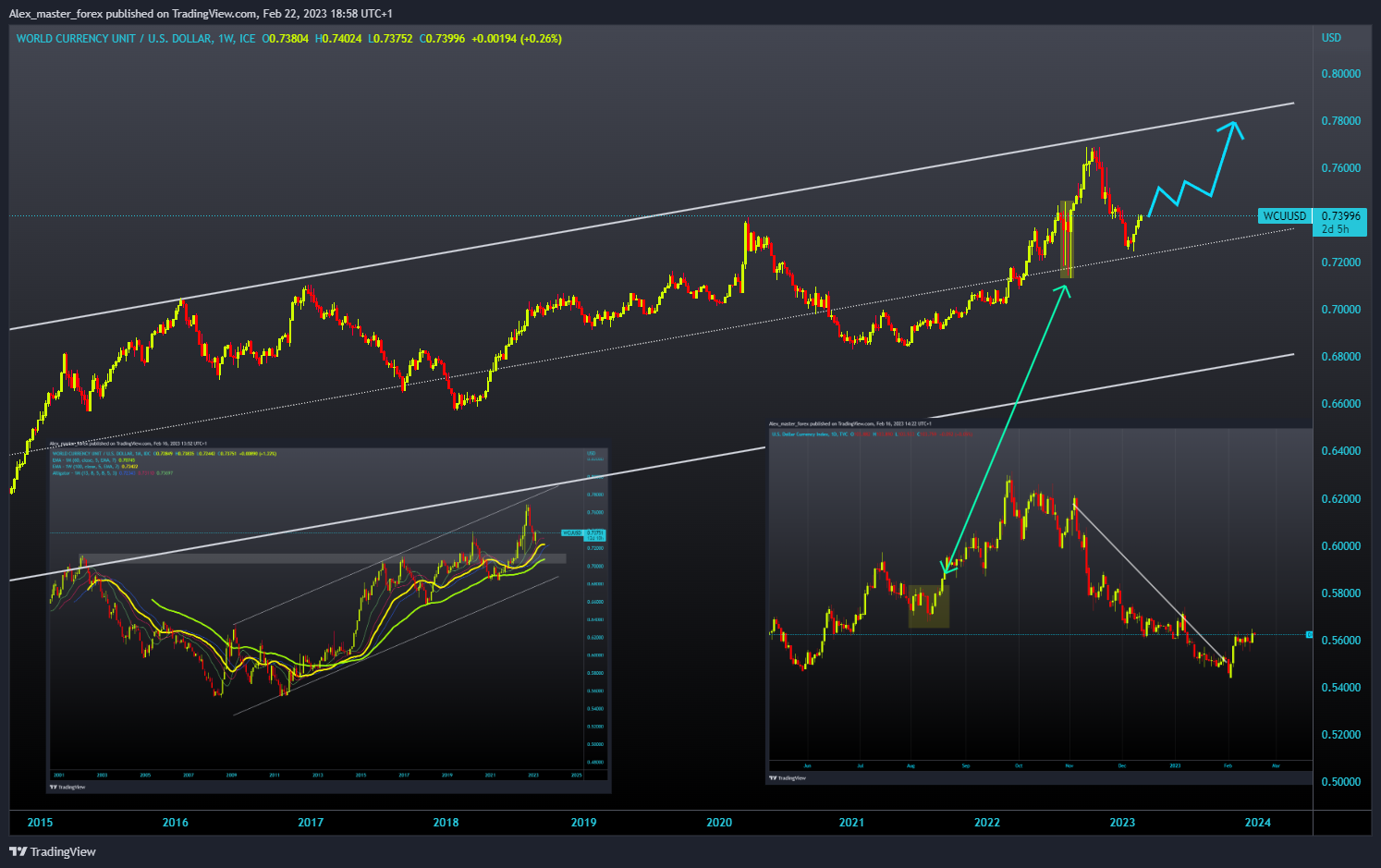Open the right inset Dollar Index chart thumbnail
Viewport: 1381px width, 868px height.
click(1040, 603)
